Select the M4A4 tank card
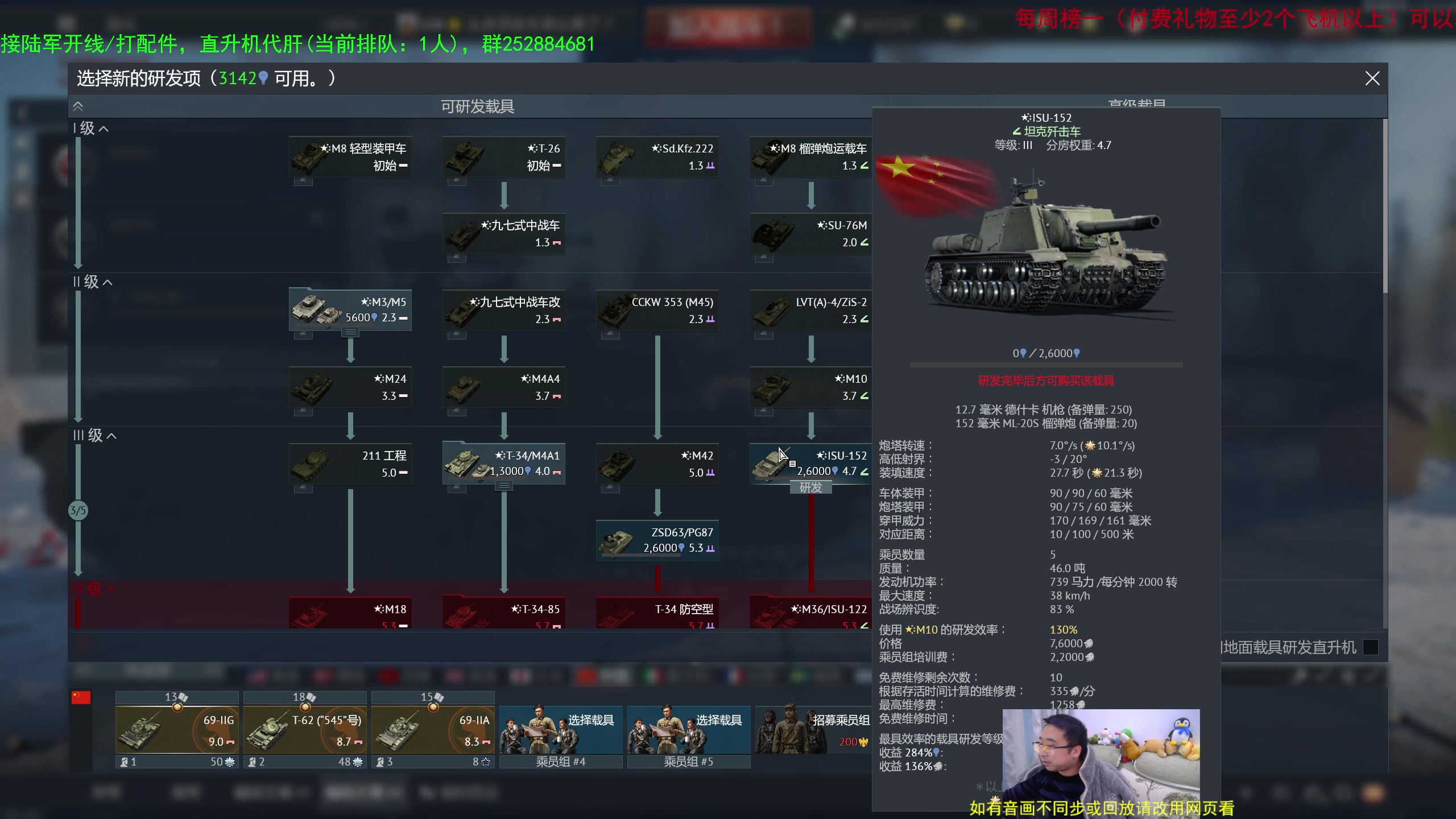 [x=504, y=387]
